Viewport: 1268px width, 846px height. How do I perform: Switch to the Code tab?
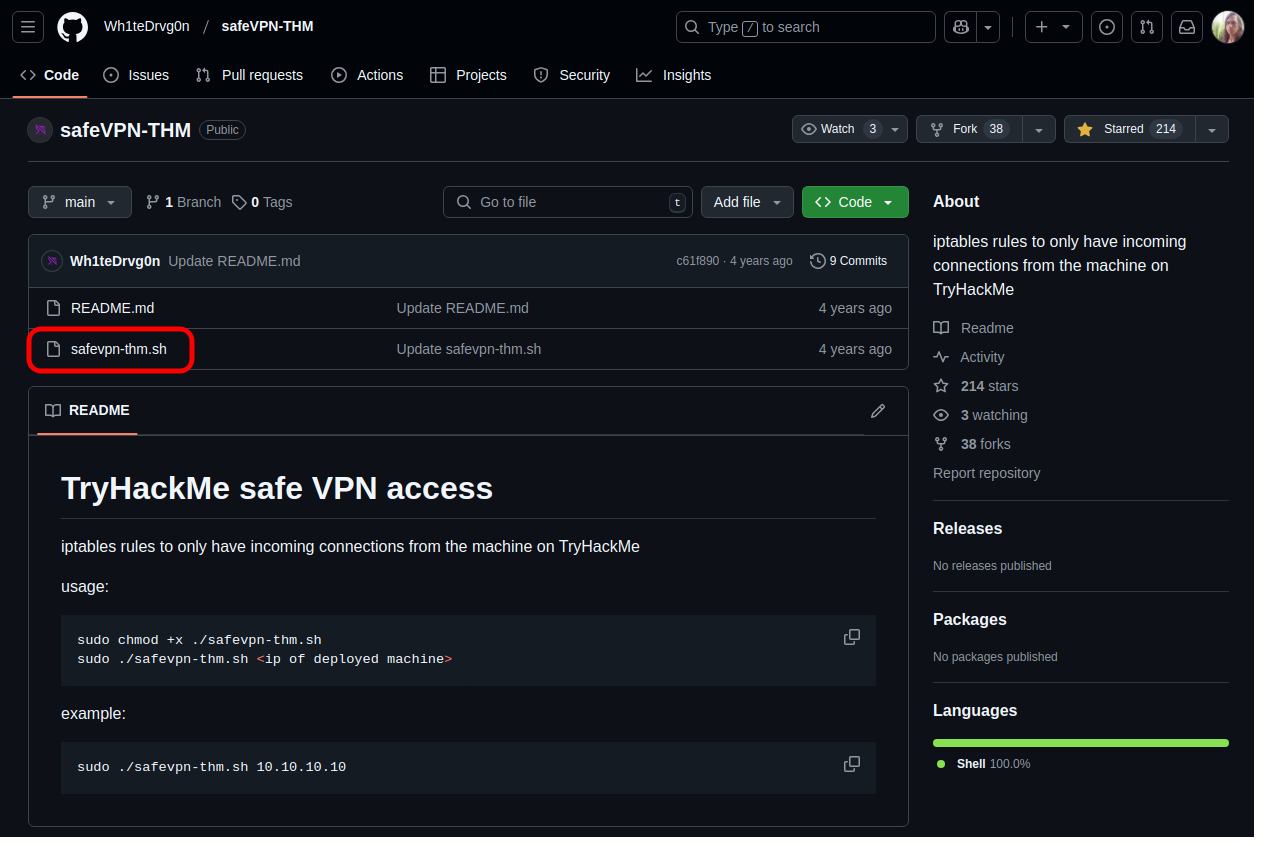pyautogui.click(x=50, y=75)
